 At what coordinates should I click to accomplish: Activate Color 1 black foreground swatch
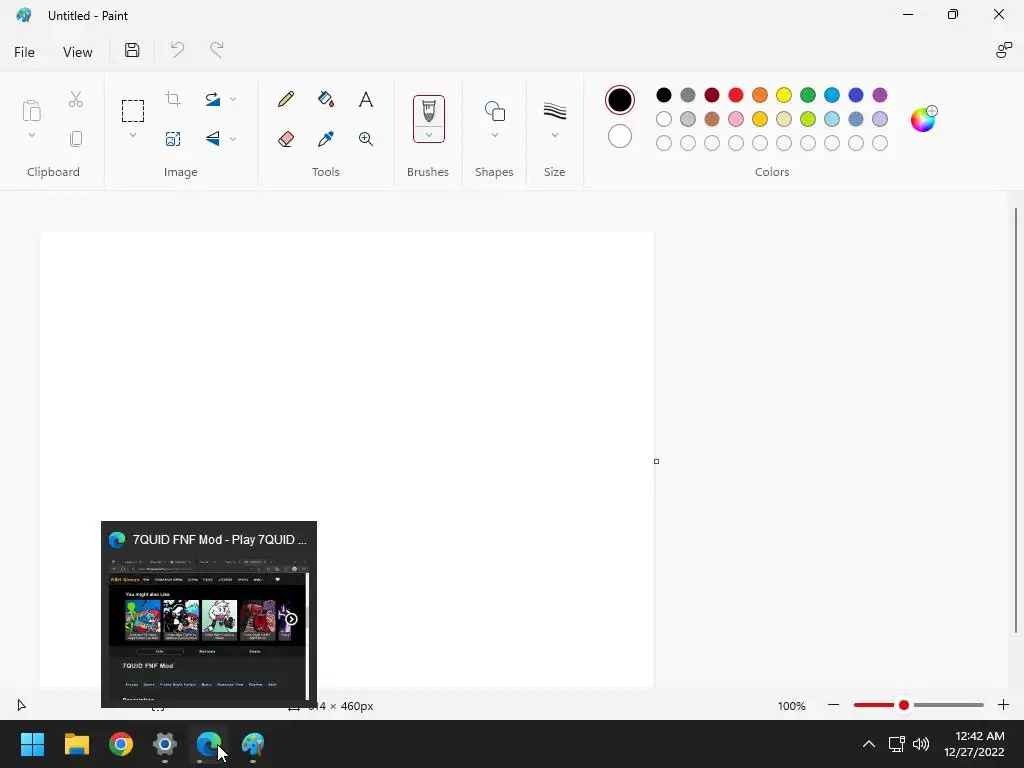tap(619, 100)
